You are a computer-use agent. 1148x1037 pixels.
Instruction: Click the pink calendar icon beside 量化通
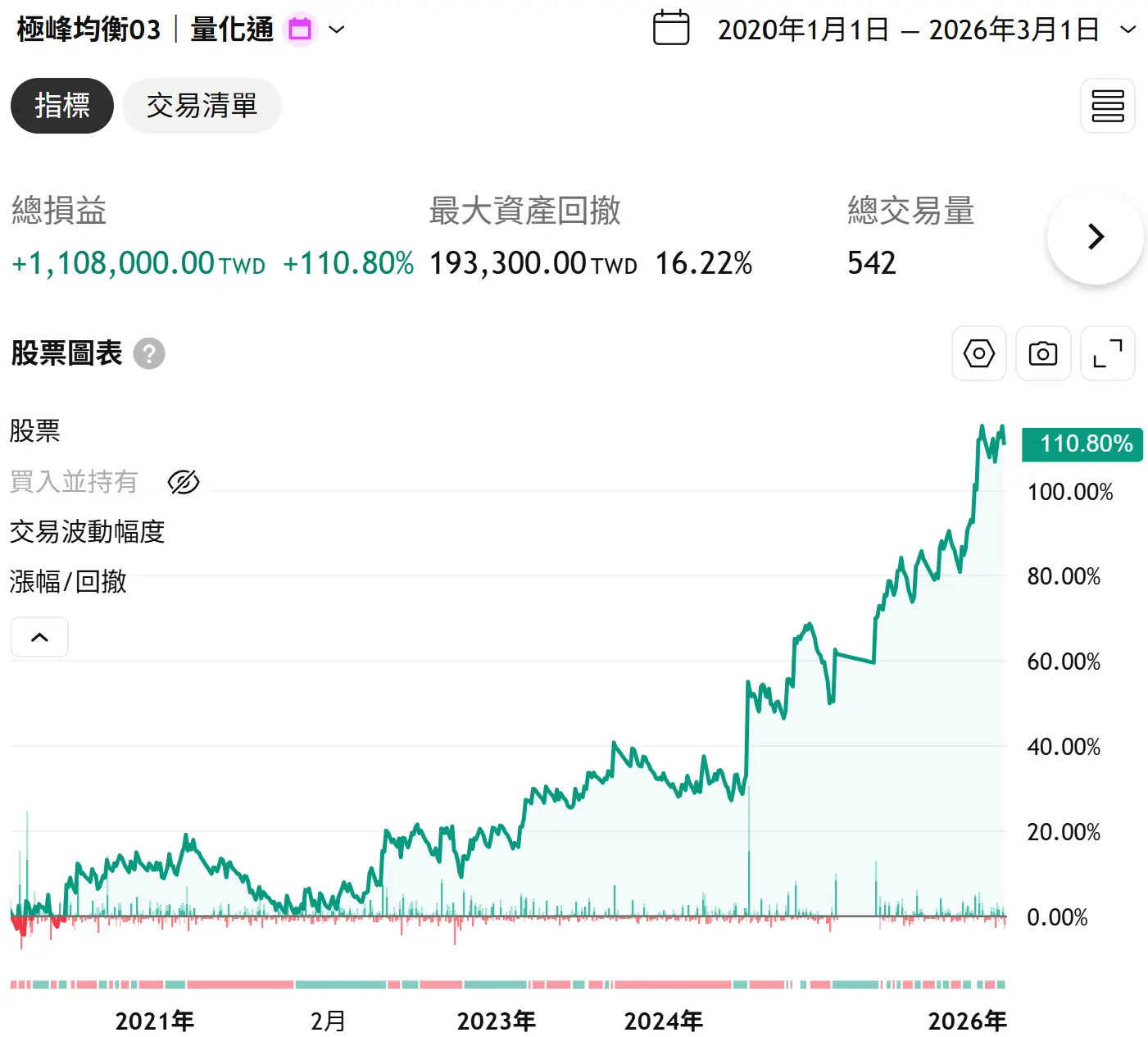[x=300, y=30]
